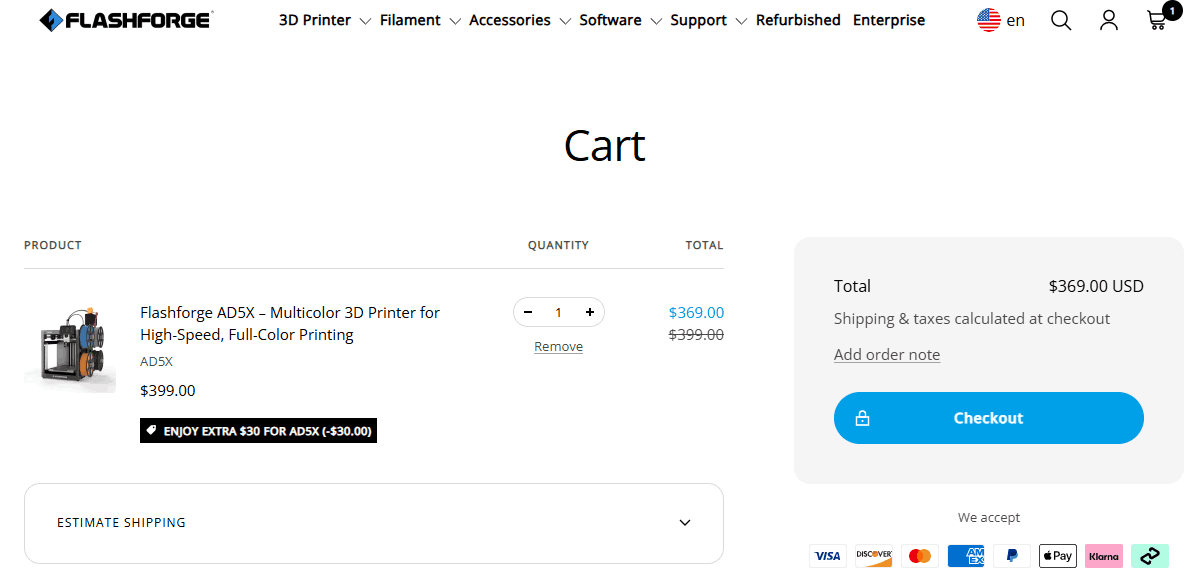Open the user account icon
1199x574 pixels.
click(1109, 21)
